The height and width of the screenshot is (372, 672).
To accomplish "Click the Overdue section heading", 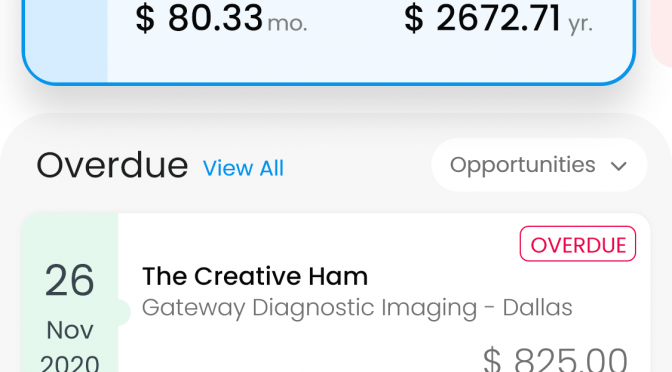I will pos(112,165).
